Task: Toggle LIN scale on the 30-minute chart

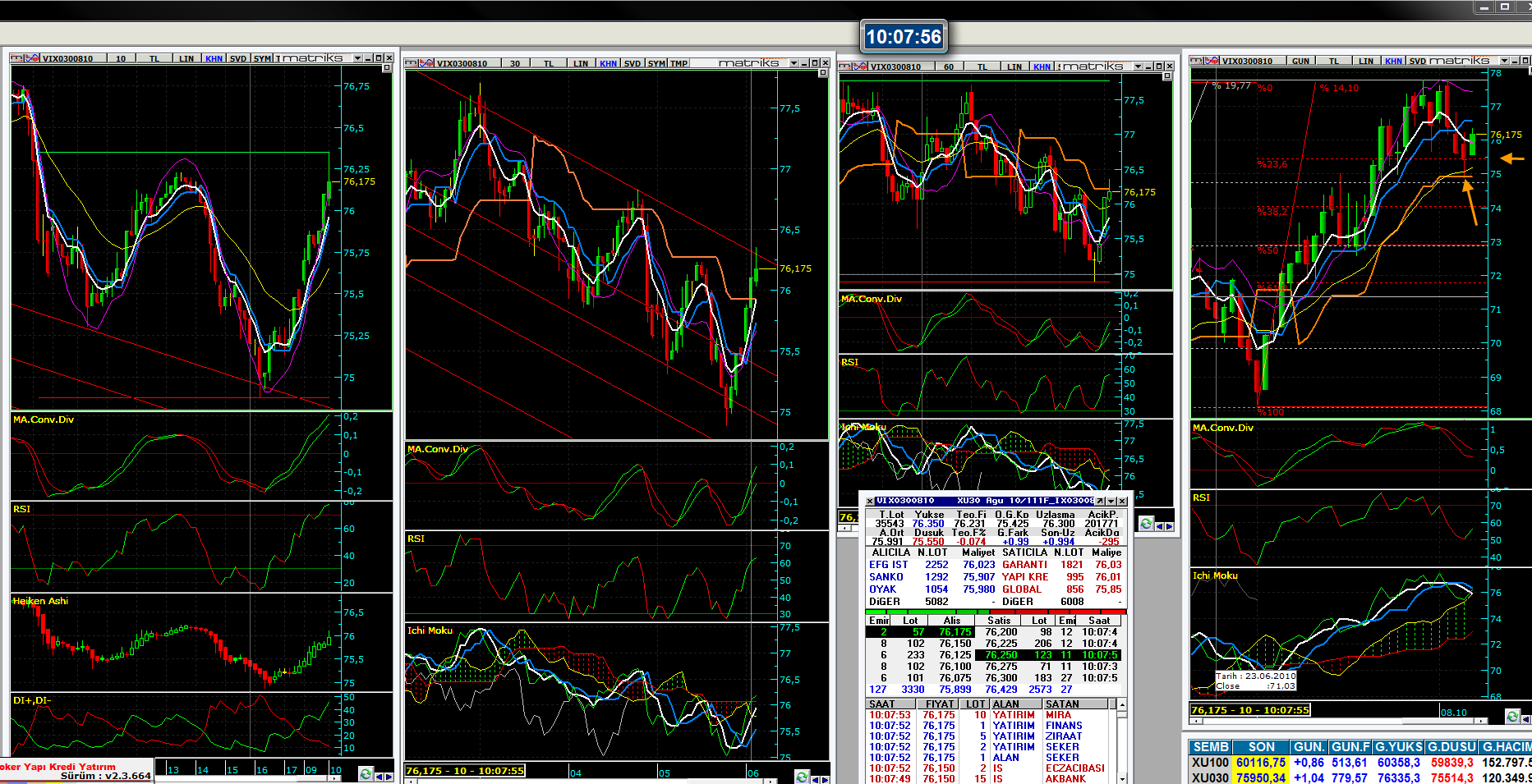Action: tap(581, 63)
